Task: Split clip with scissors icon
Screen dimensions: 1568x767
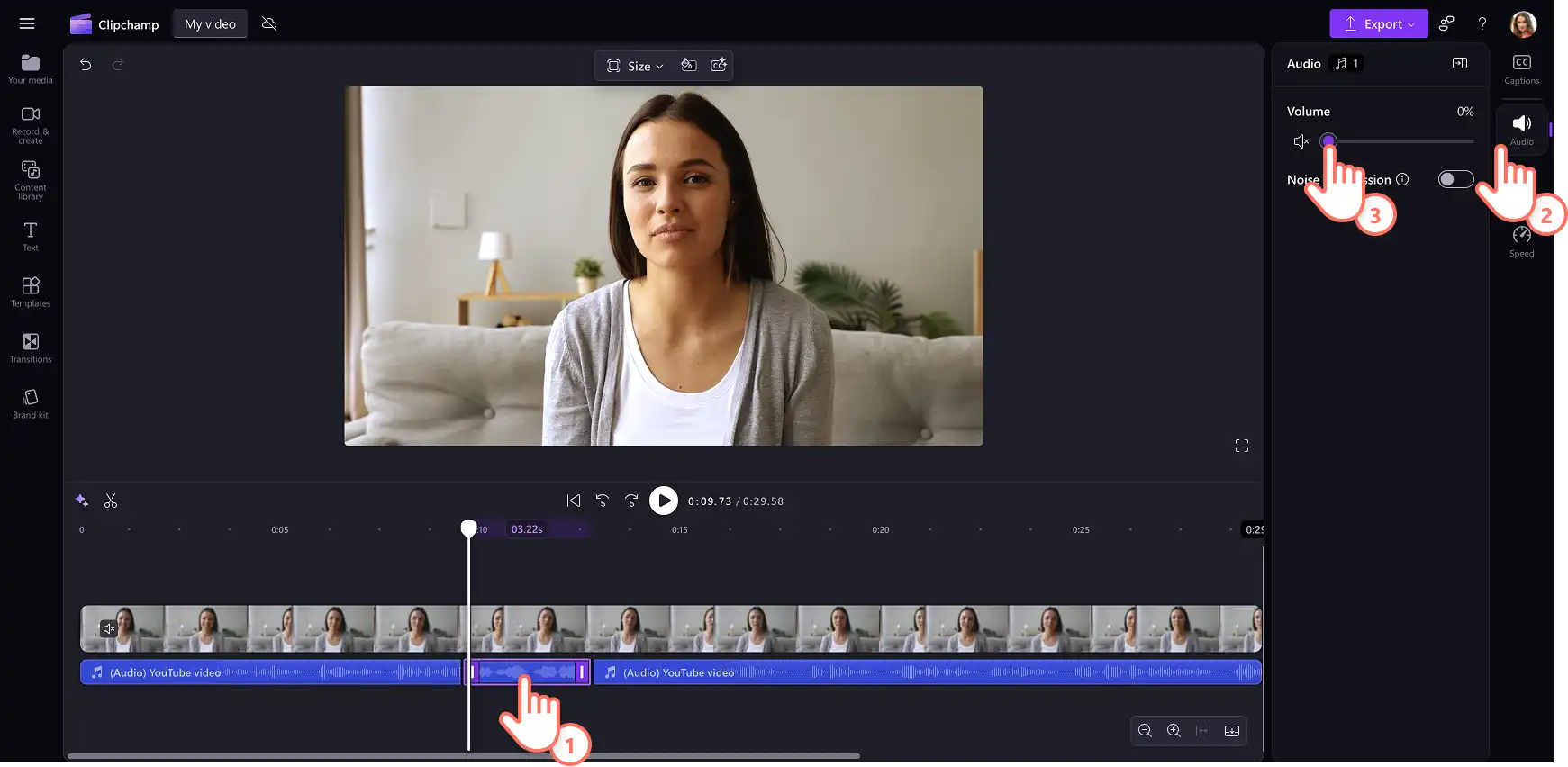Action: (111, 501)
